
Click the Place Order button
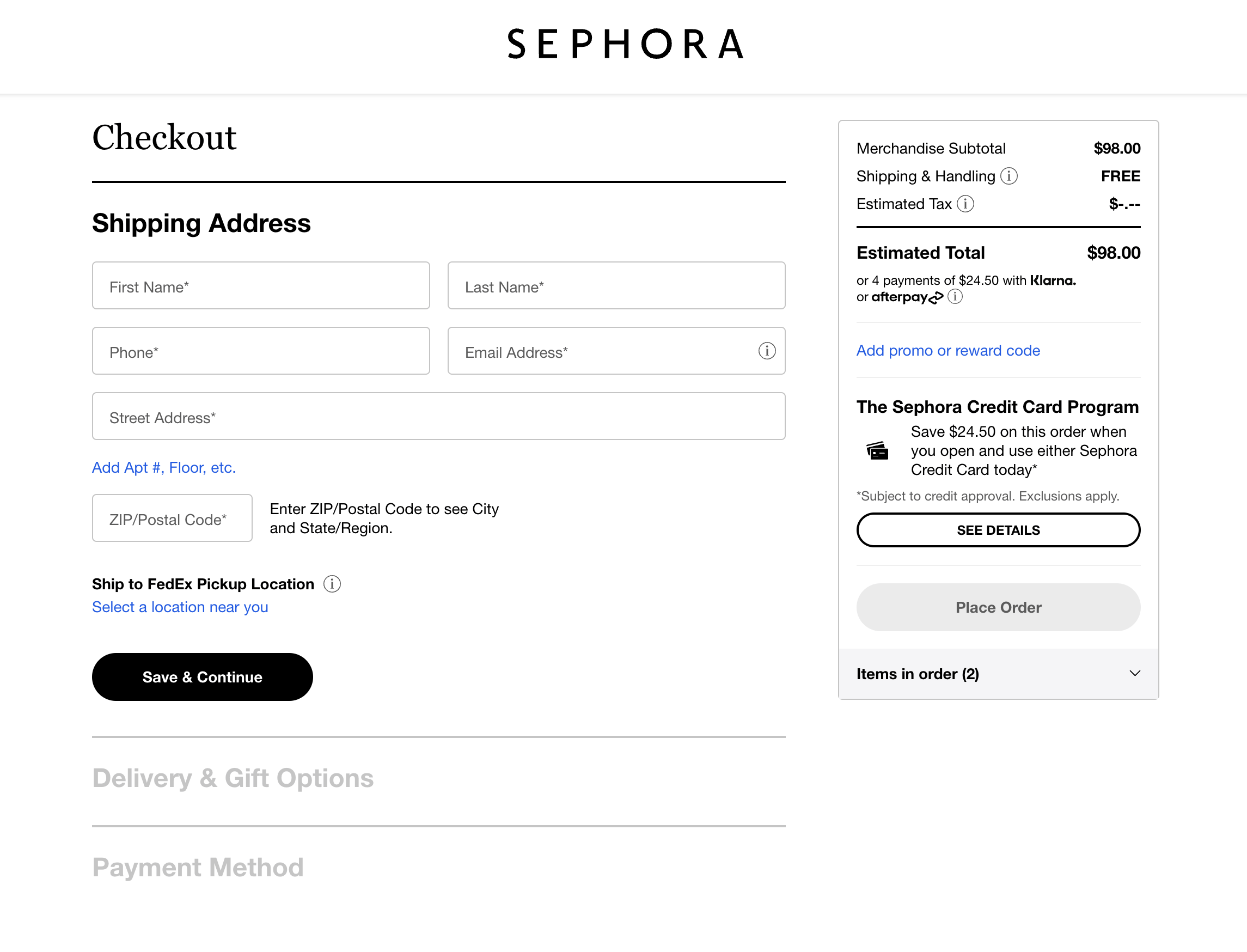coord(998,607)
